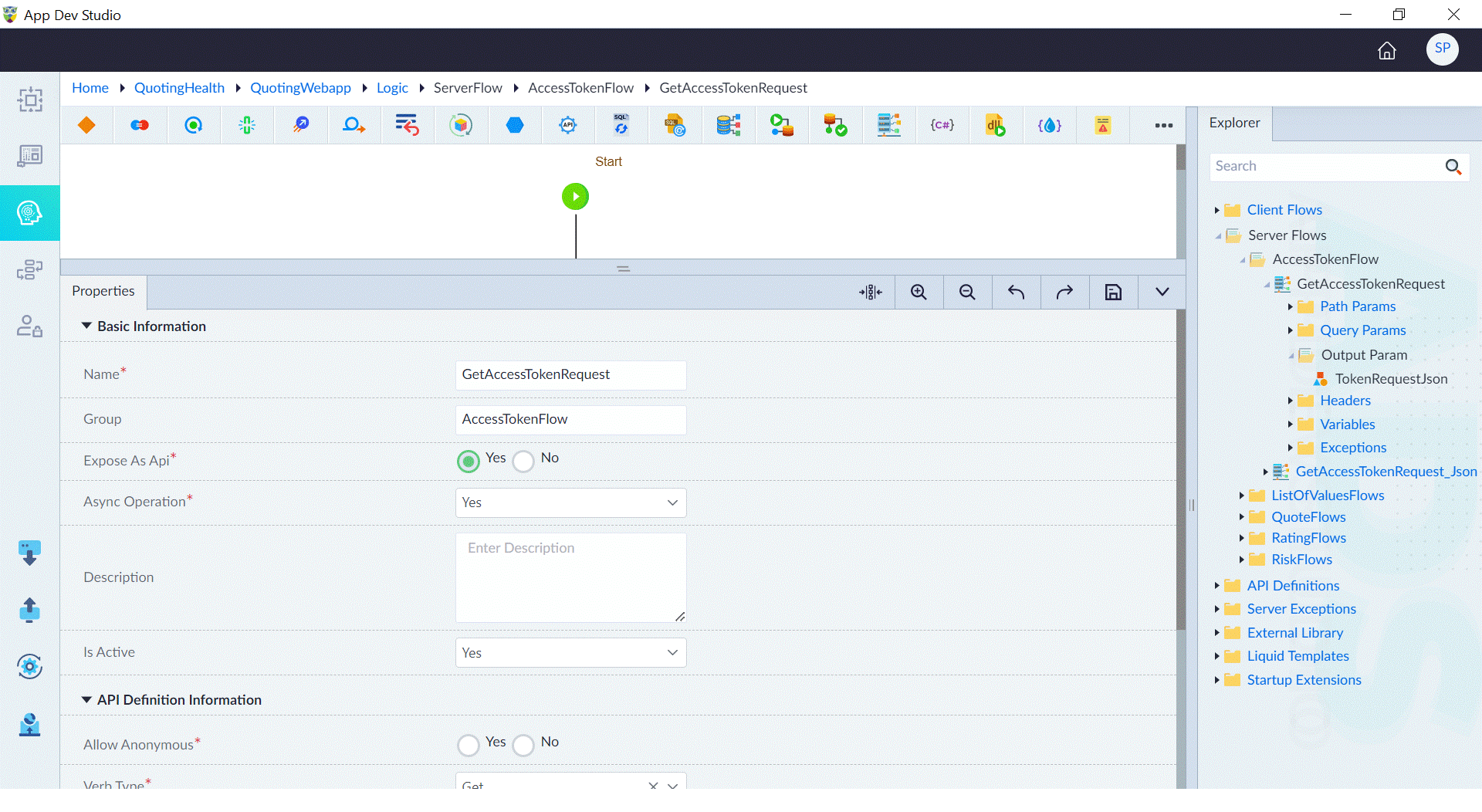
Task: Select TokenRequestJson in the tree
Action: pyautogui.click(x=1391, y=379)
